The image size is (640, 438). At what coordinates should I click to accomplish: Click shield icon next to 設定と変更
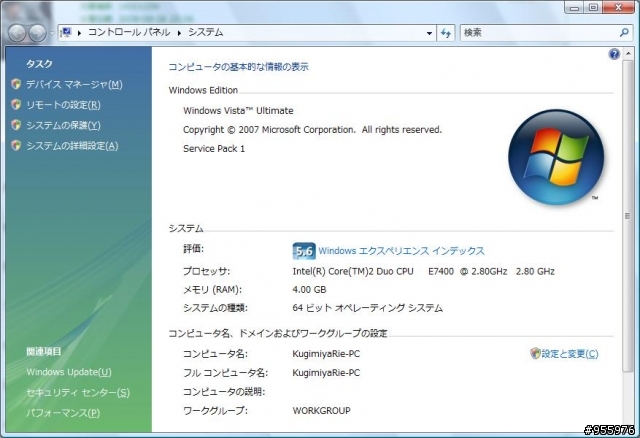pos(535,353)
